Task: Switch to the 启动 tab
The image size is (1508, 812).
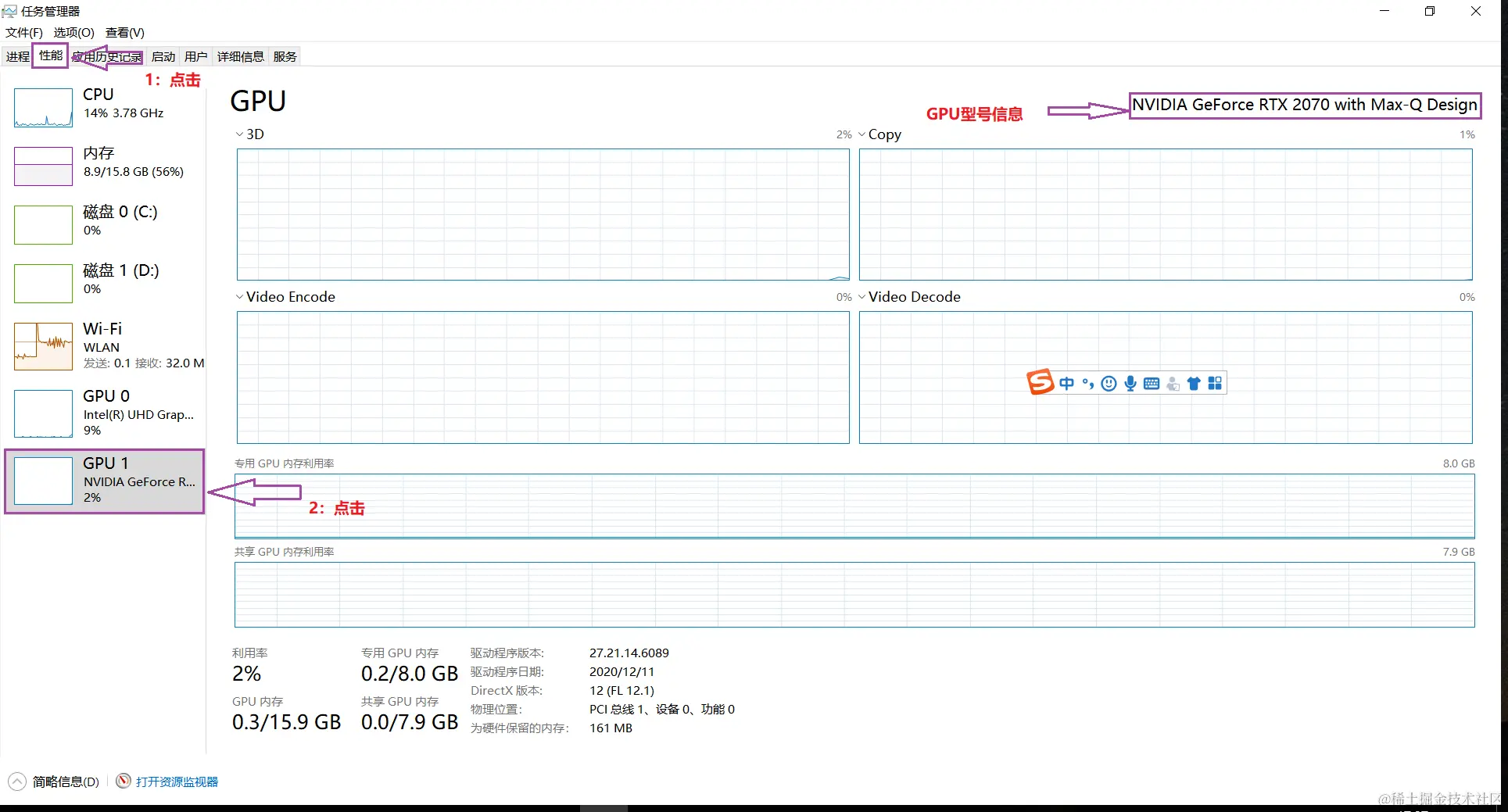Action: [163, 56]
